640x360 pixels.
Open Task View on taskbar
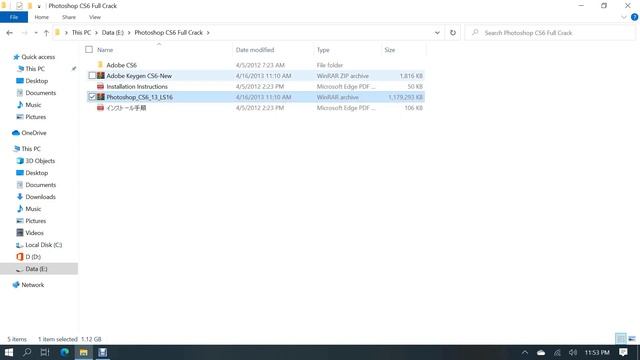(x=45, y=352)
